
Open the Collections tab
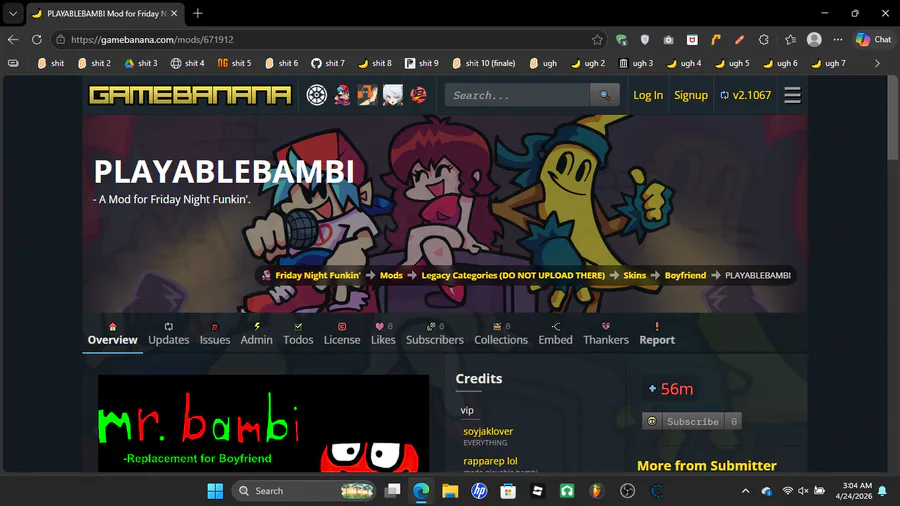pyautogui.click(x=501, y=334)
